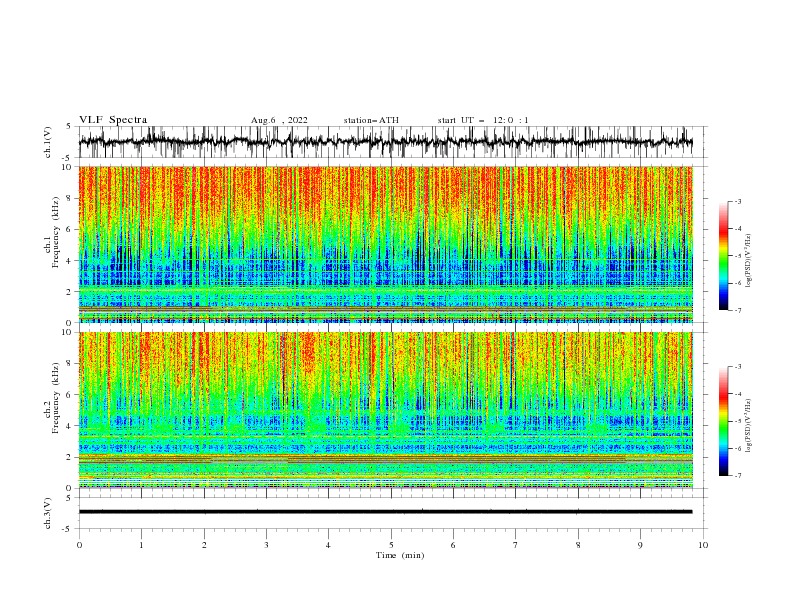The width and height of the screenshot is (792, 612).
Task: Click inside the ch.2 spectrogram panel
Action: pos(386,410)
